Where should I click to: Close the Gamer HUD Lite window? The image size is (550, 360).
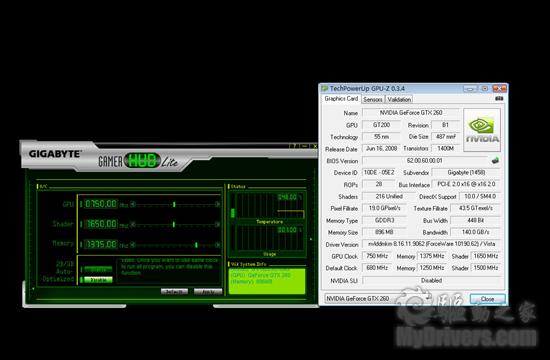[314, 146]
